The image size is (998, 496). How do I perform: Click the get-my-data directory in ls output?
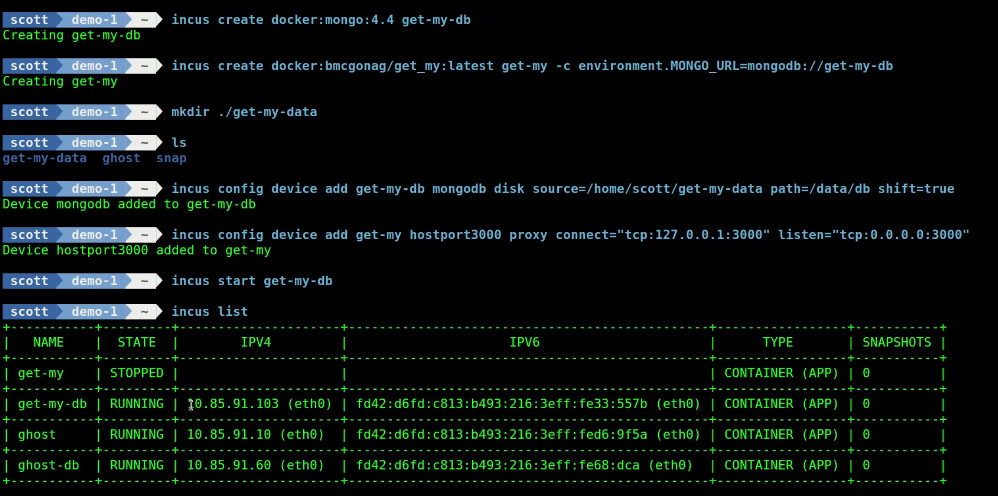(45, 158)
